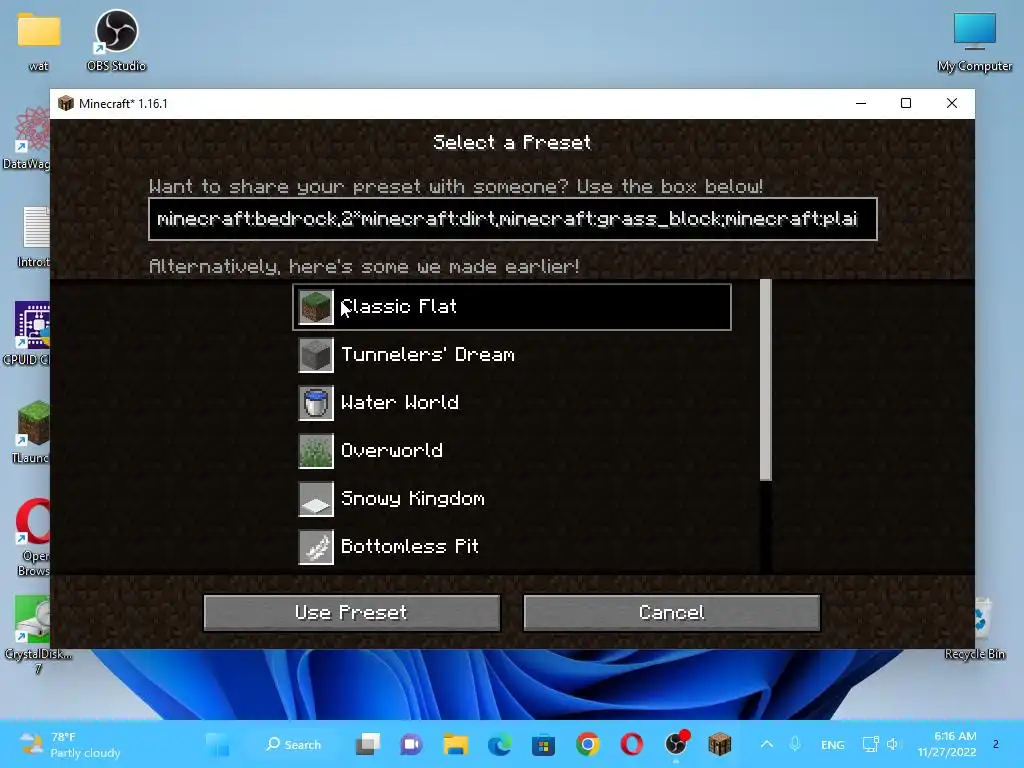Choose the Water World preset label
Screen dimensions: 1024x768
click(x=400, y=402)
